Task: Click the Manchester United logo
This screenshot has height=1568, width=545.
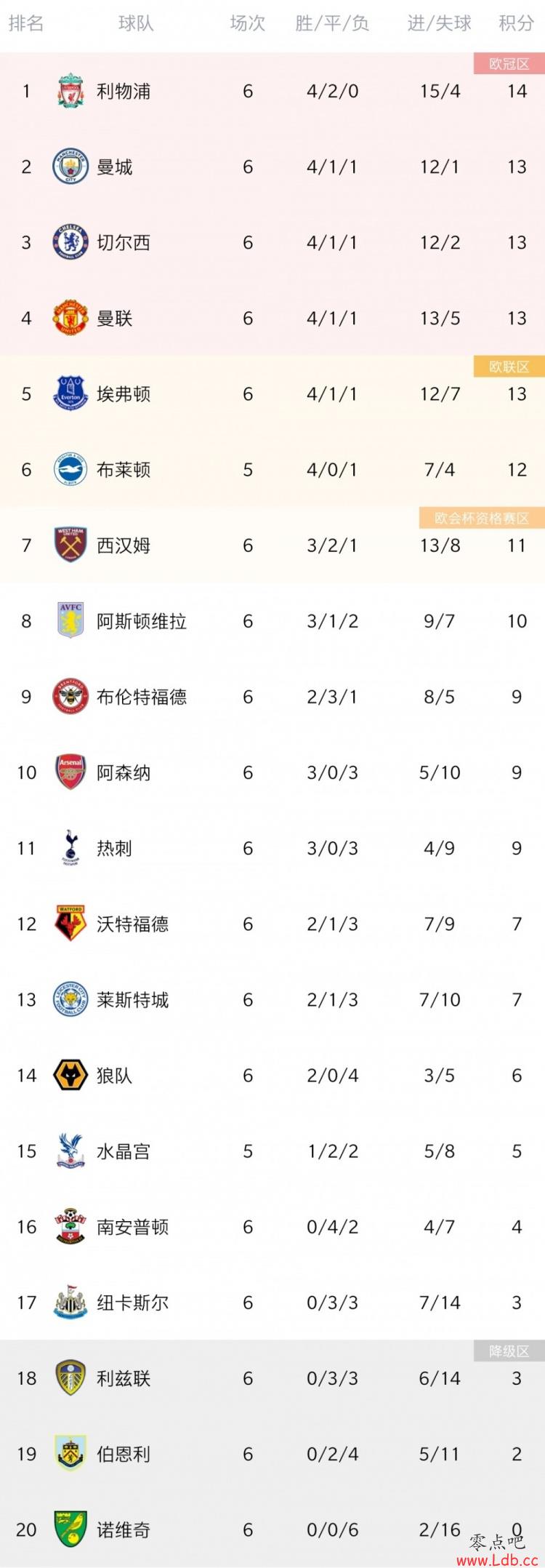Action: tap(70, 318)
